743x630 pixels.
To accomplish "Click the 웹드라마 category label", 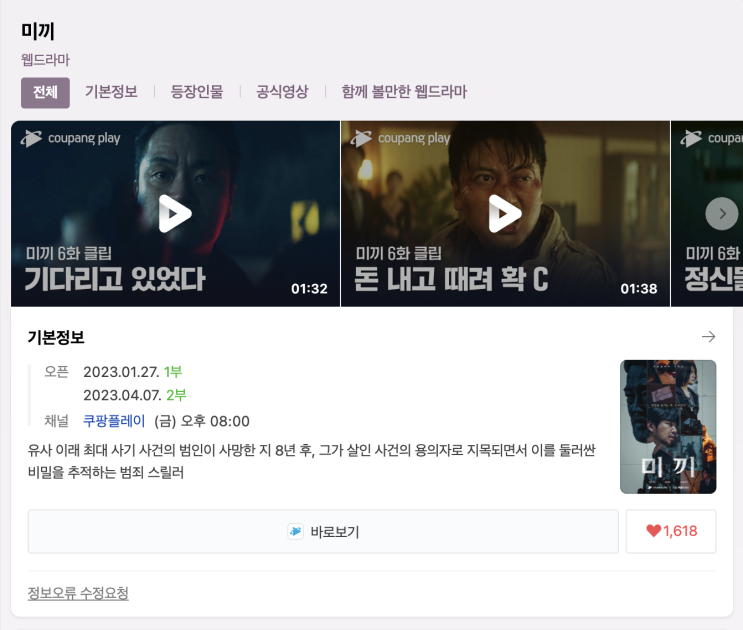I will pos(45,60).
